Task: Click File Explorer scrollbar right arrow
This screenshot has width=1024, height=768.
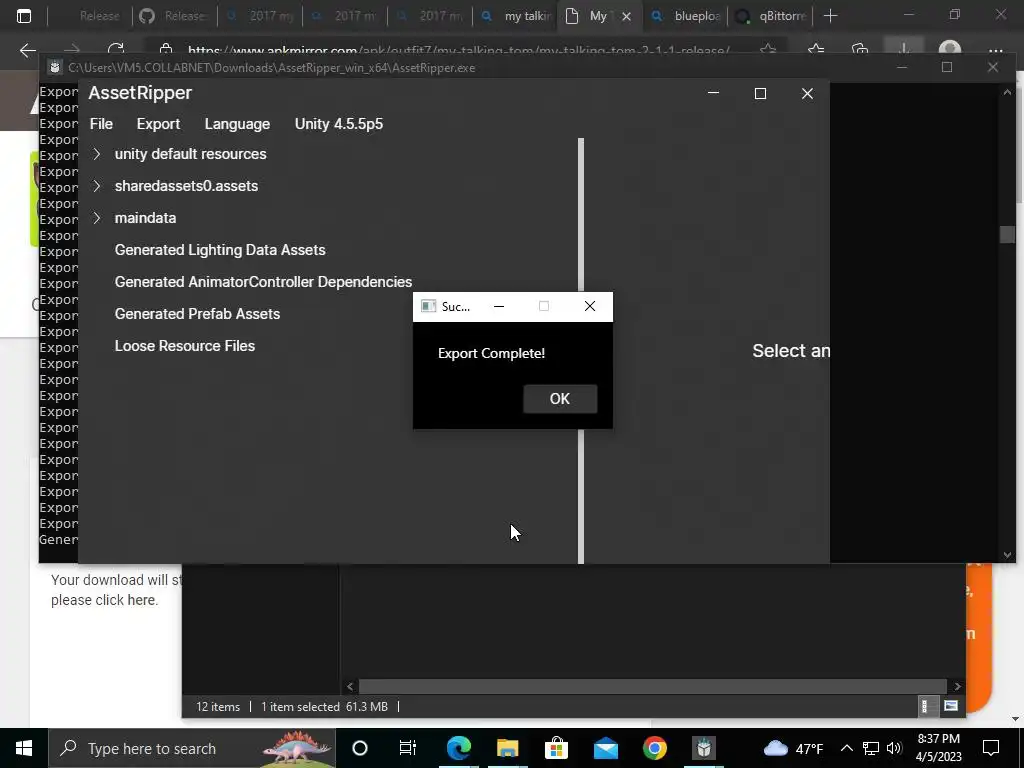Action: coord(957,686)
